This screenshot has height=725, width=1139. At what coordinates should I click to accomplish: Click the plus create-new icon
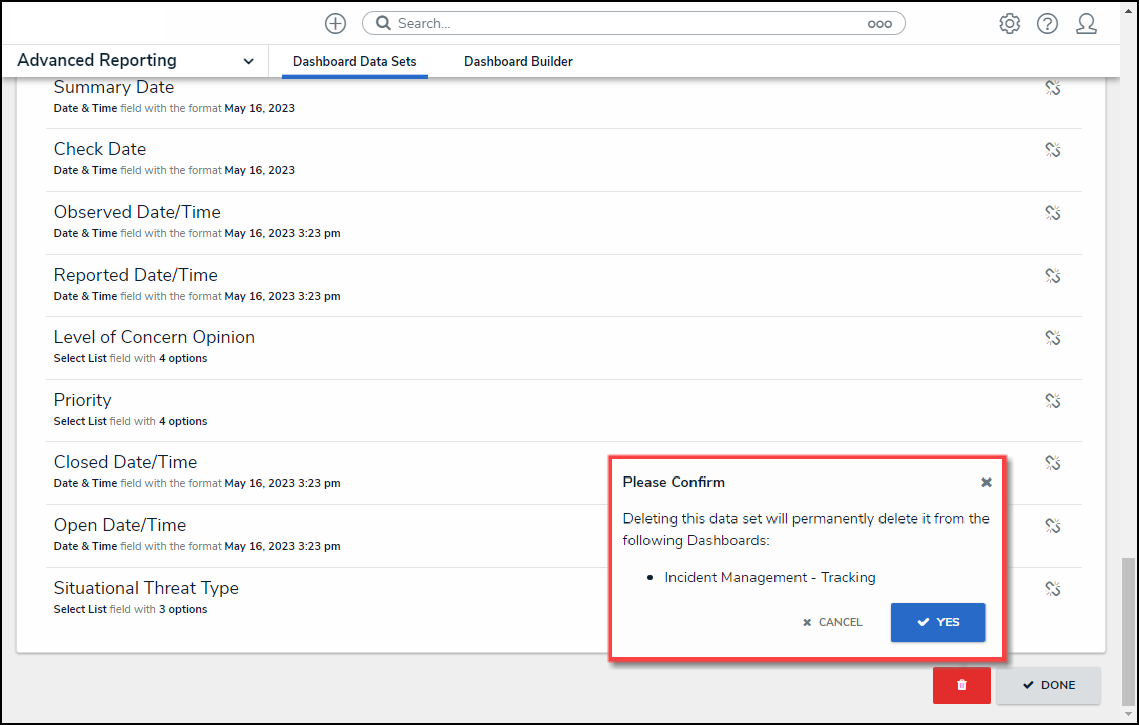tap(335, 23)
